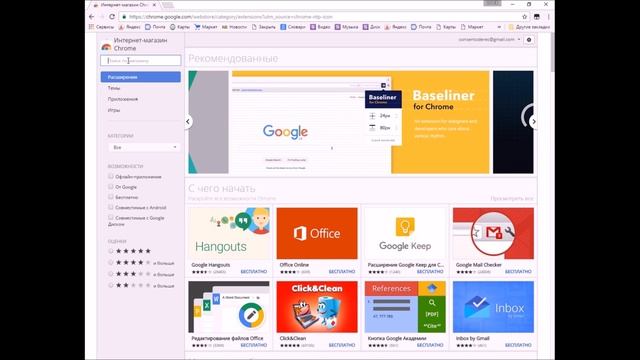Open the Маркет bookmark with the cart icon

tap(206, 27)
